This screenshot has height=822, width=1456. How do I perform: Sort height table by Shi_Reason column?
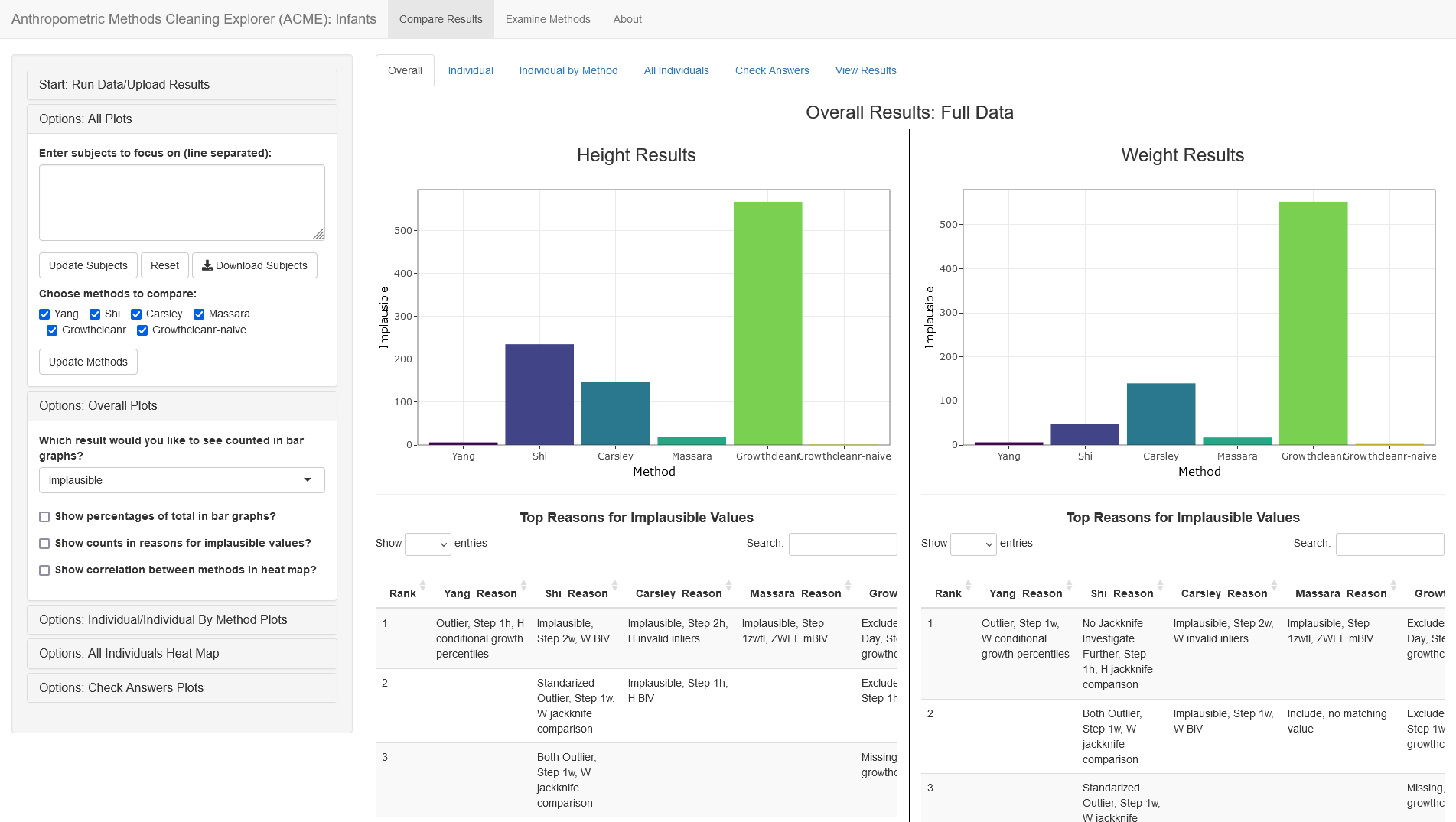click(x=576, y=593)
